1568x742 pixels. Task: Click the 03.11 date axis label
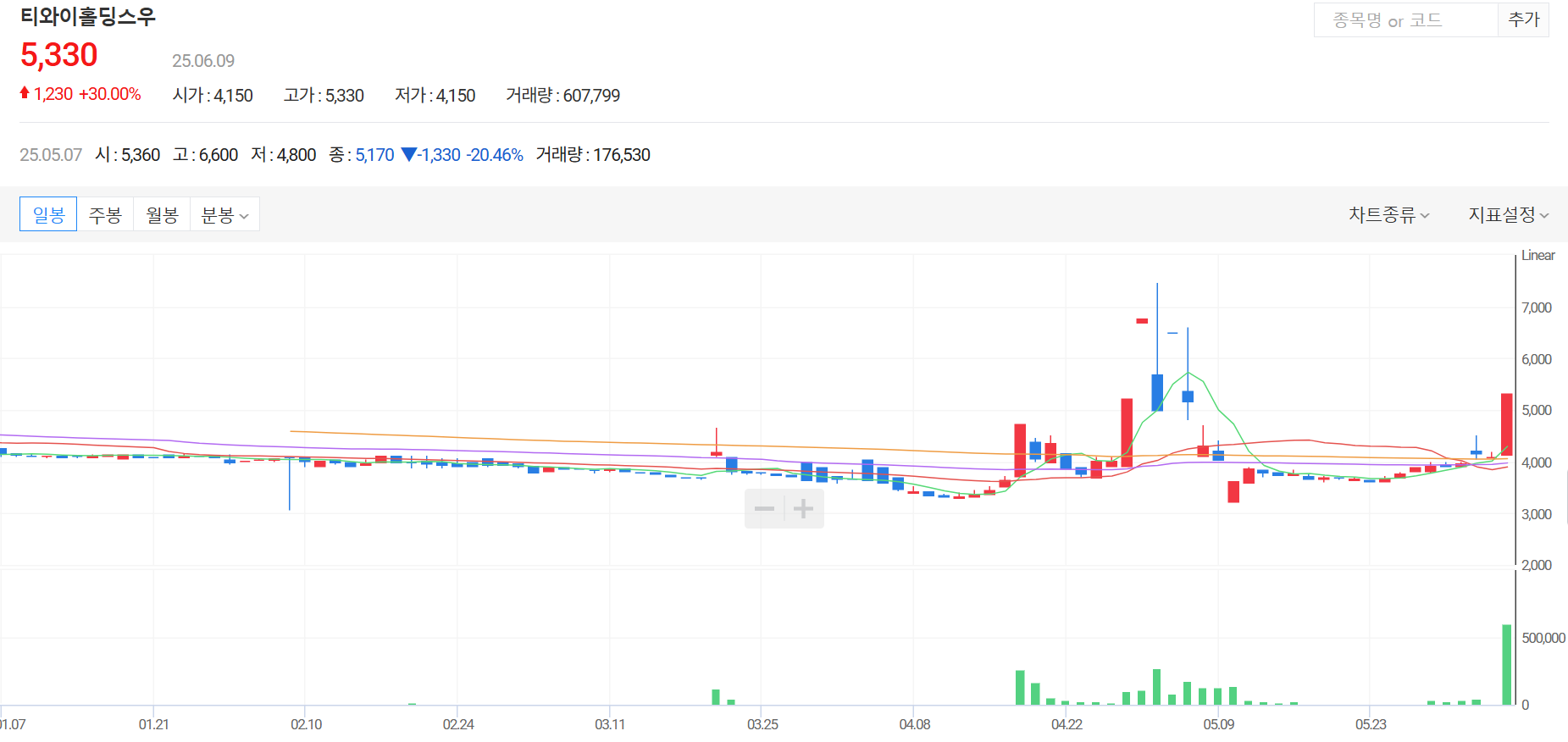point(610,724)
